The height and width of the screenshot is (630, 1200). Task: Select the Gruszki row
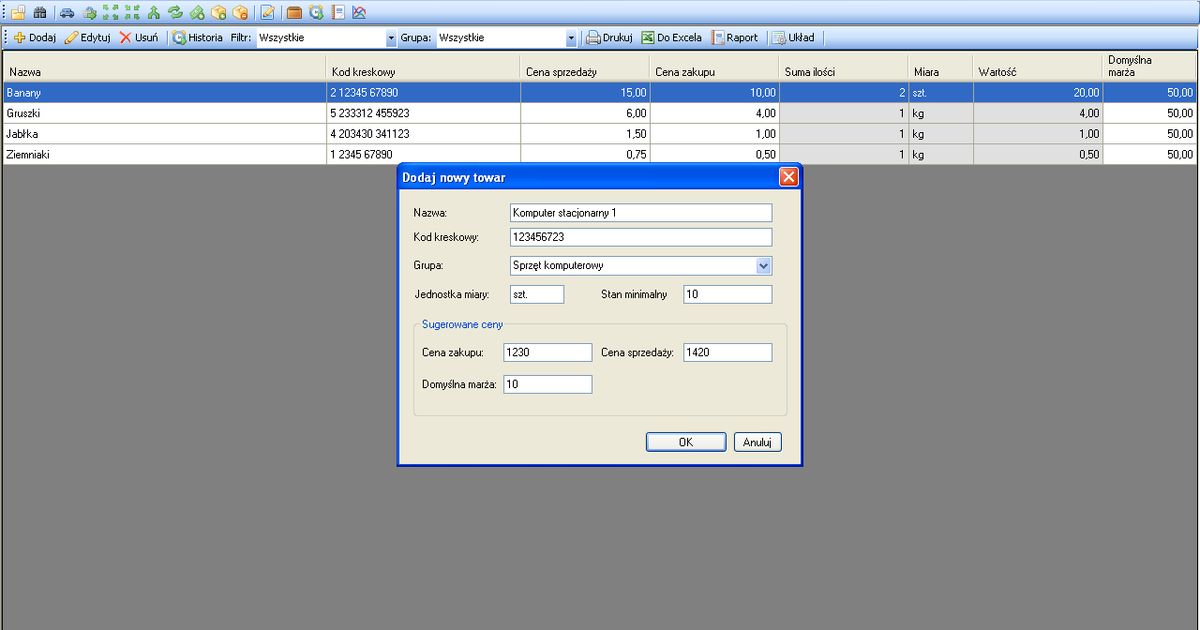[600, 113]
